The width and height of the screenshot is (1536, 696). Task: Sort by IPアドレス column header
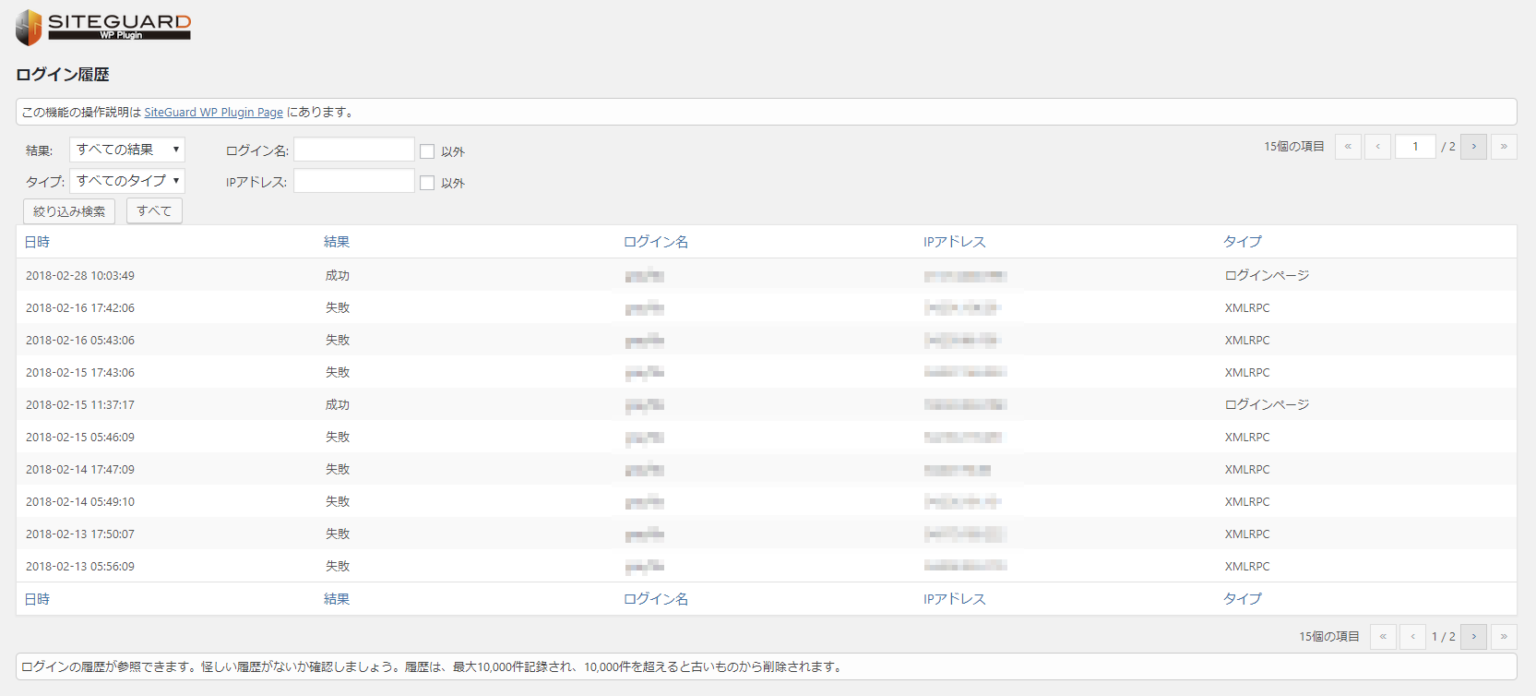(954, 242)
